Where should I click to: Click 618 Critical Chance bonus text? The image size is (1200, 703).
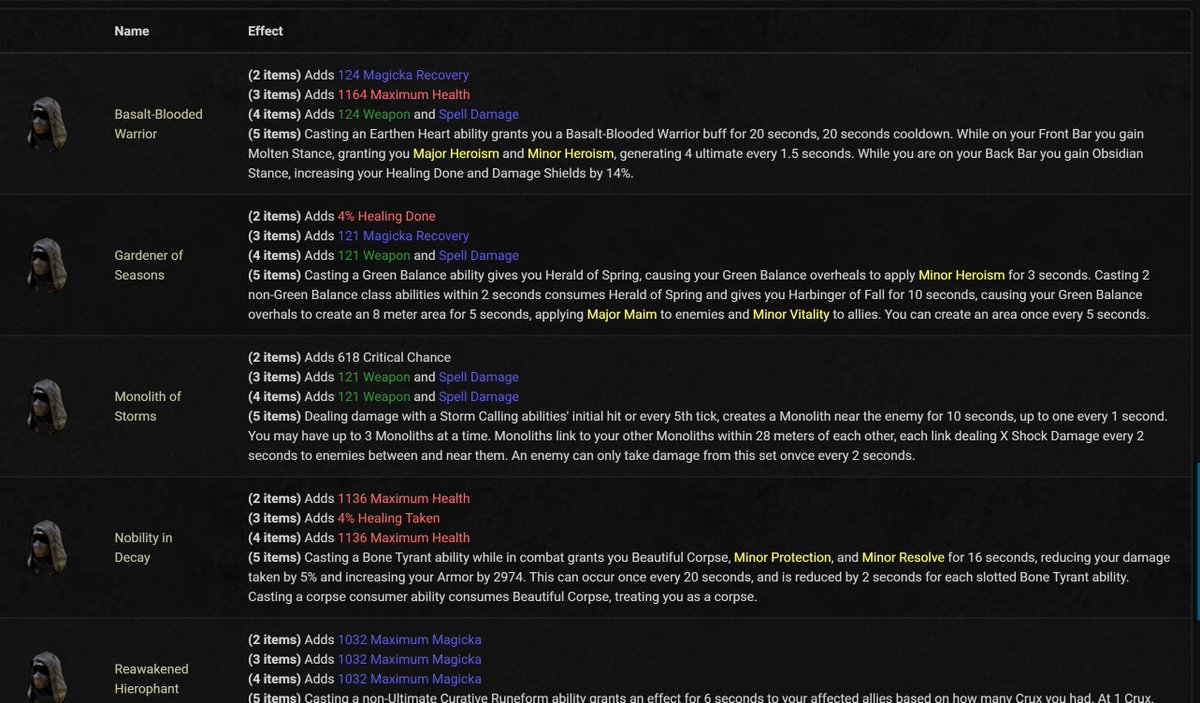(394, 357)
